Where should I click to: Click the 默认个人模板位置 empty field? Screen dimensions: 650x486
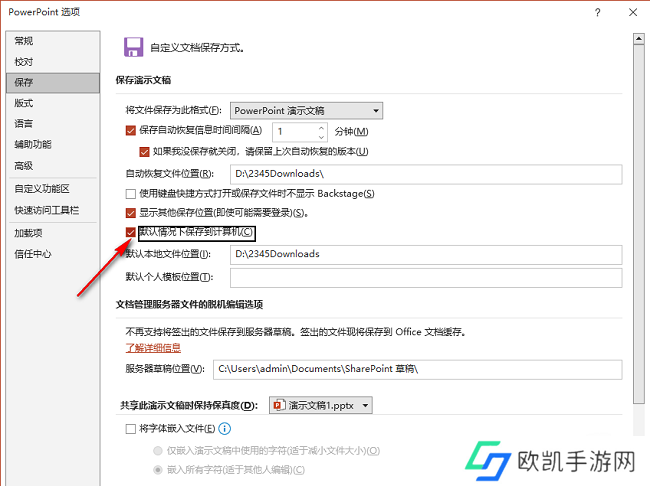(426, 278)
